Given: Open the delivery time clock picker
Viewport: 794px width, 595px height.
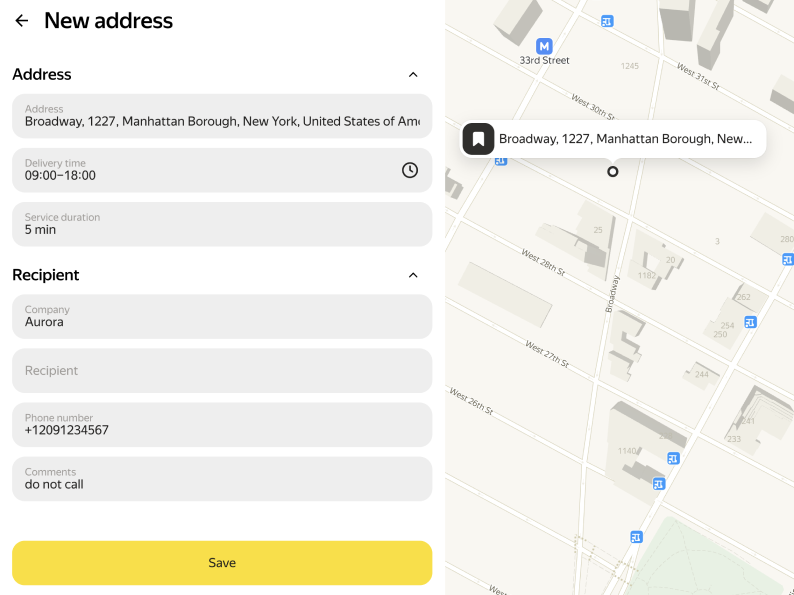Looking at the screenshot, I should 410,170.
